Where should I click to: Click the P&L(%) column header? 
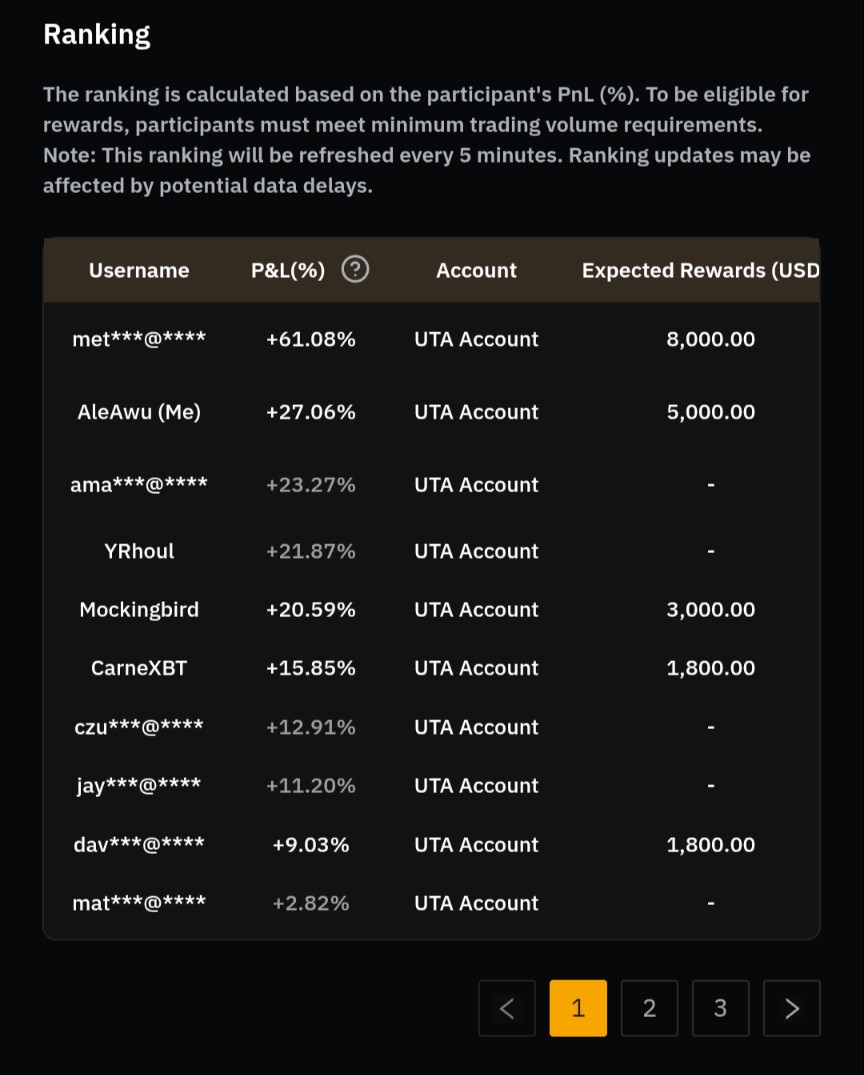pyautogui.click(x=288, y=270)
